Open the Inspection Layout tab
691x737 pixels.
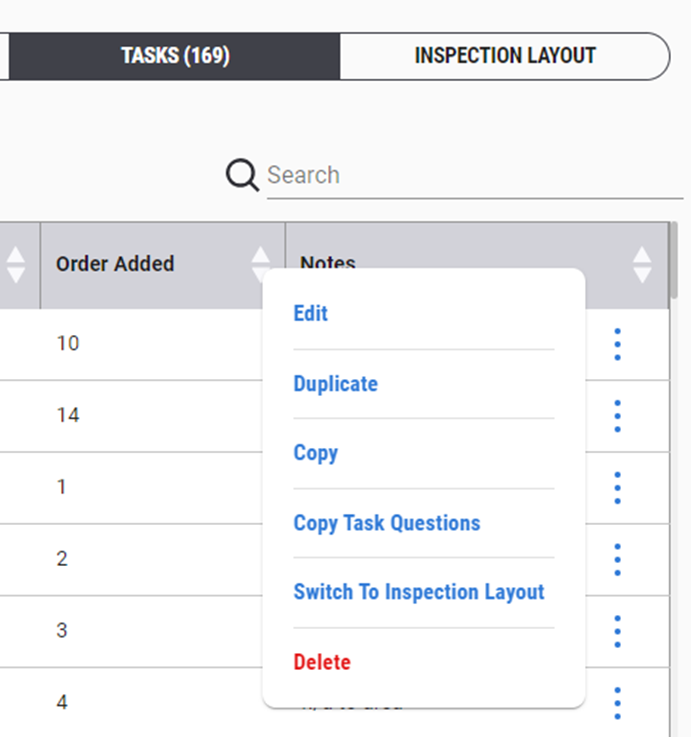505,56
